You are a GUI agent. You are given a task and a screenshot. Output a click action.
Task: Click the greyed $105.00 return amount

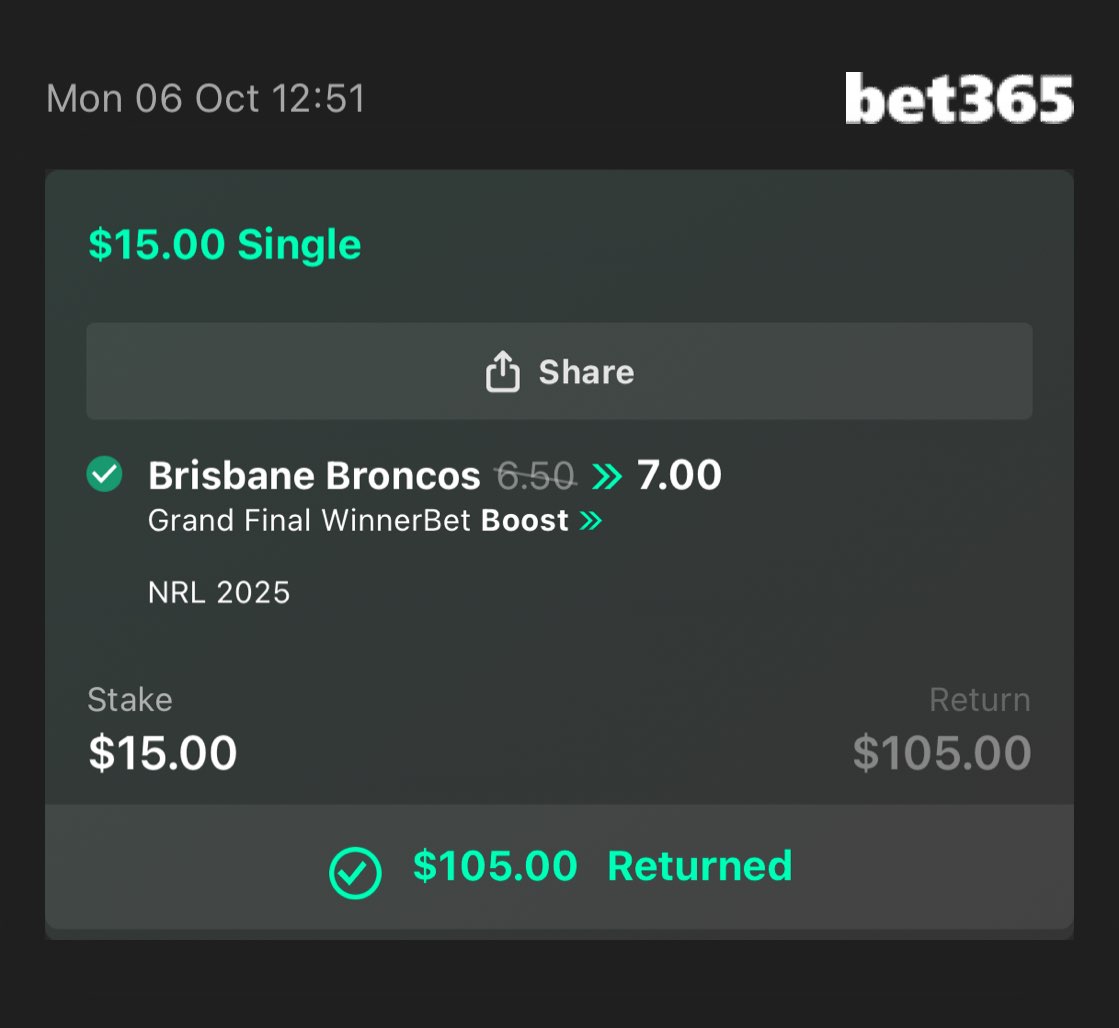coord(941,753)
